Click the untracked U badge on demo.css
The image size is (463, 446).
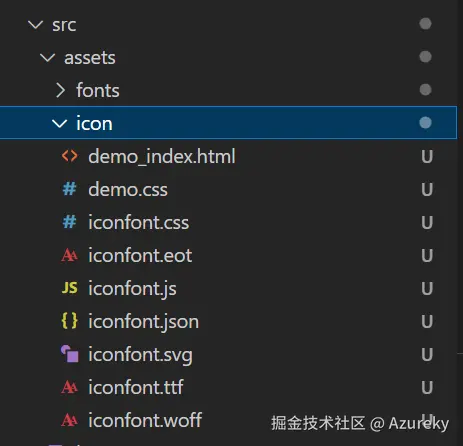427,189
